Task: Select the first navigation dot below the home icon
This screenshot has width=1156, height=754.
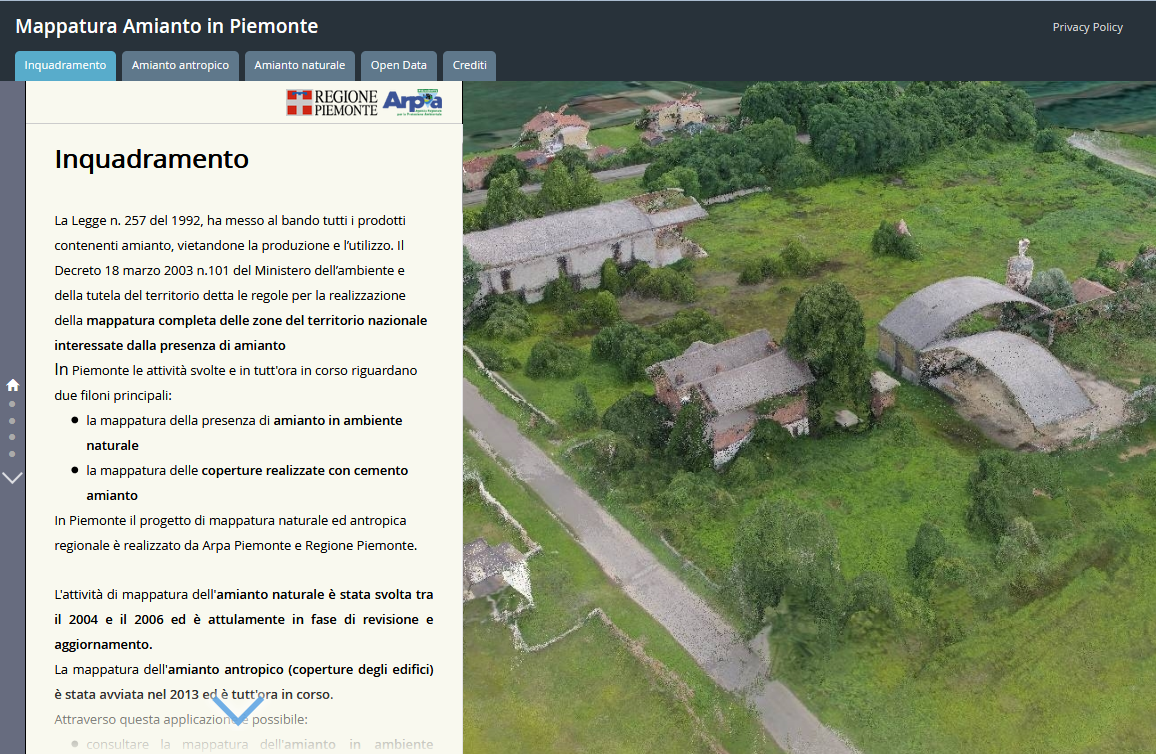Action: click(12, 405)
